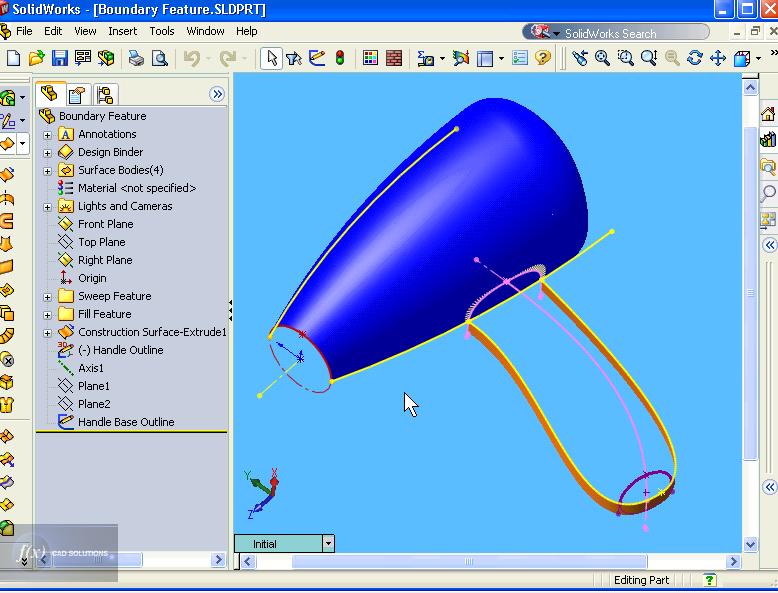The height and width of the screenshot is (593, 778).
Task: Select the Top Plane item
Action: click(101, 242)
